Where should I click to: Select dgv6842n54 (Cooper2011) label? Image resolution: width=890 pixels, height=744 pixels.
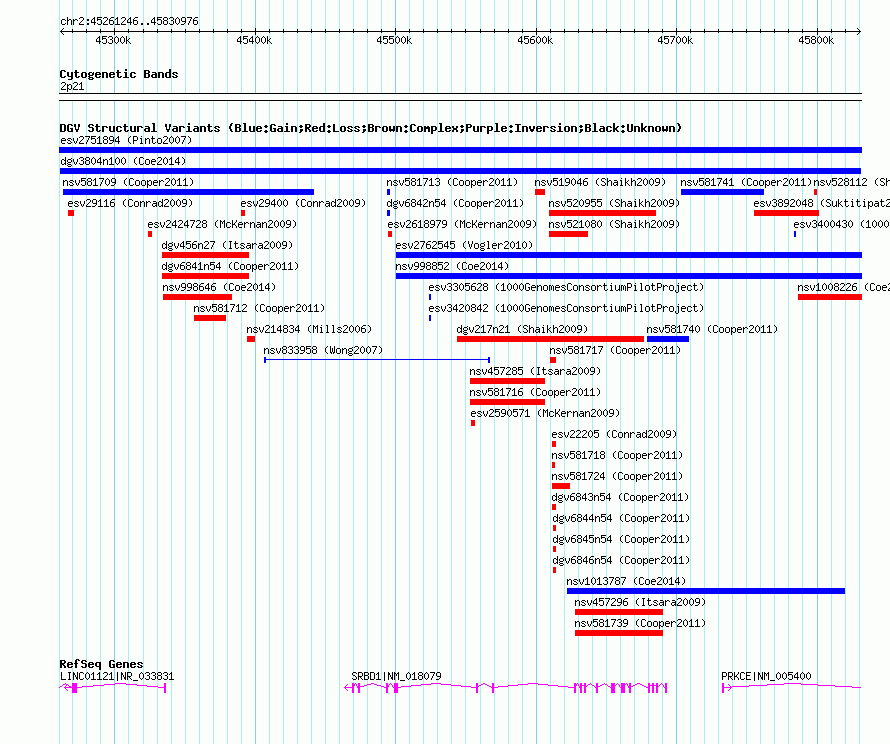pos(455,203)
